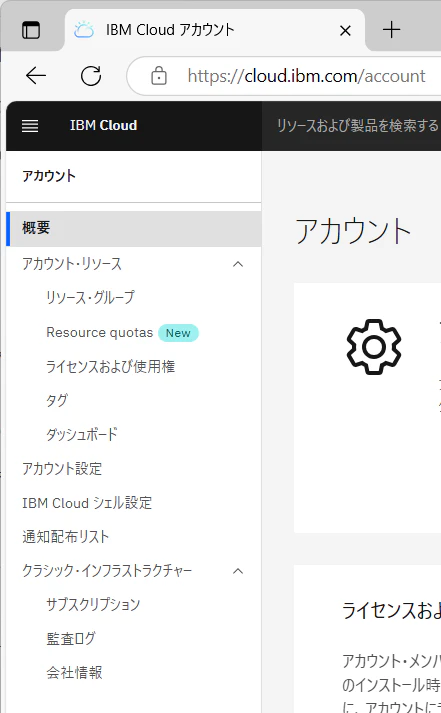Screen dimensions: 441x713
Task: Open リソース・グループ
Action: 90,297
